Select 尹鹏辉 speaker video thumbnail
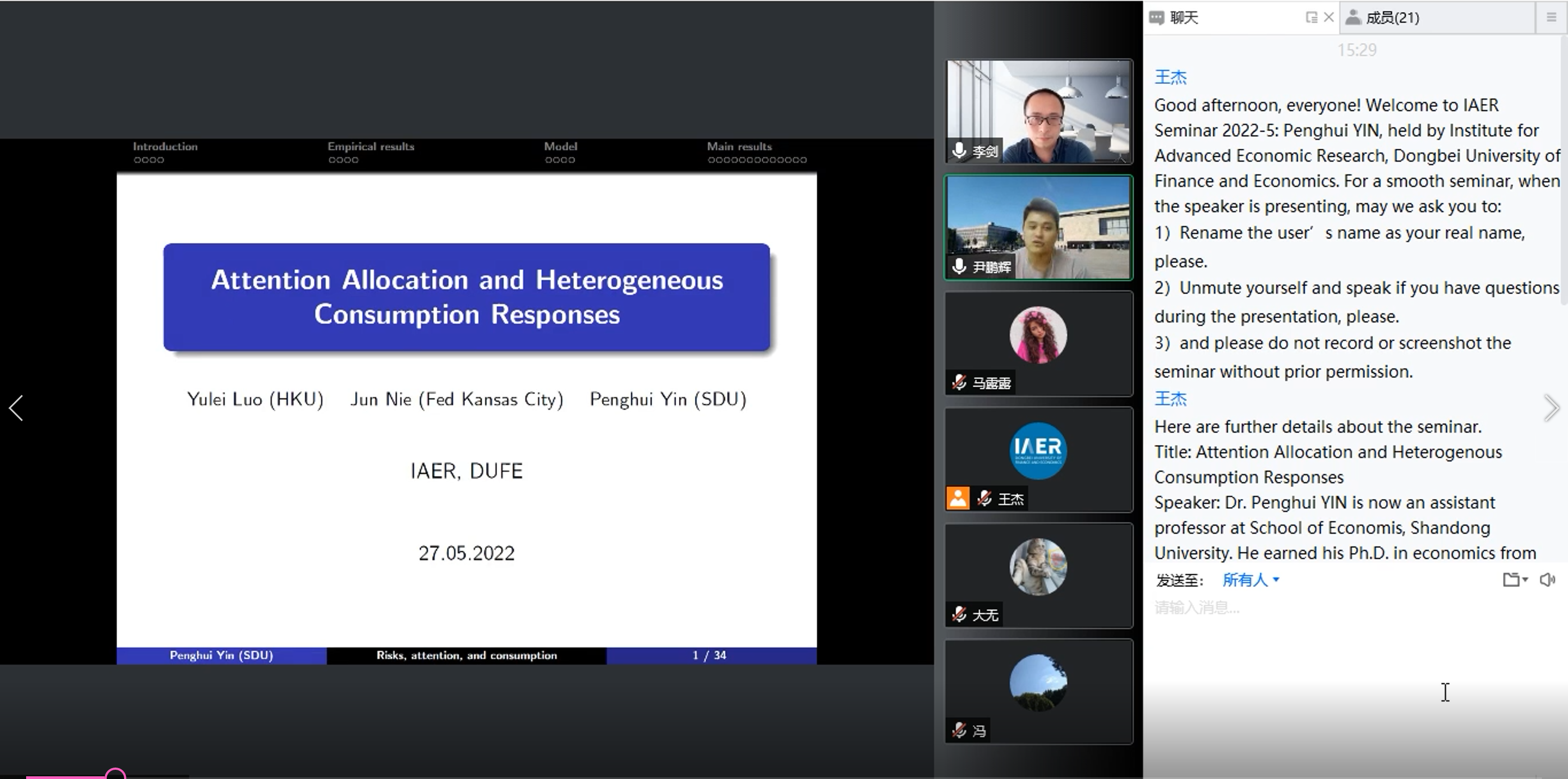Screen dimensions: 1568x779 pos(1038,227)
